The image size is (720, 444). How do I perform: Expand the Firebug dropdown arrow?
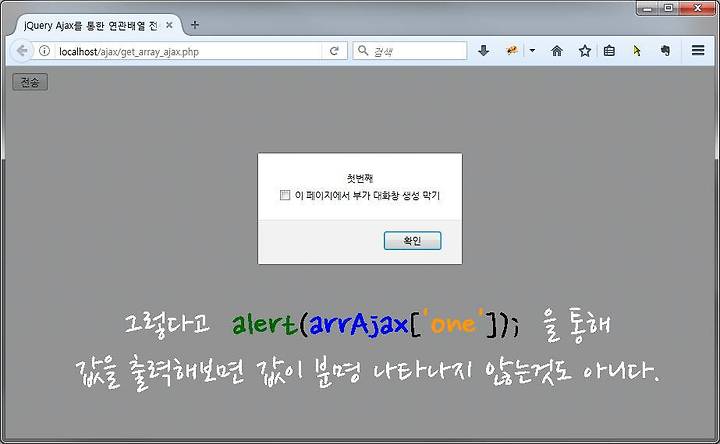(532, 50)
